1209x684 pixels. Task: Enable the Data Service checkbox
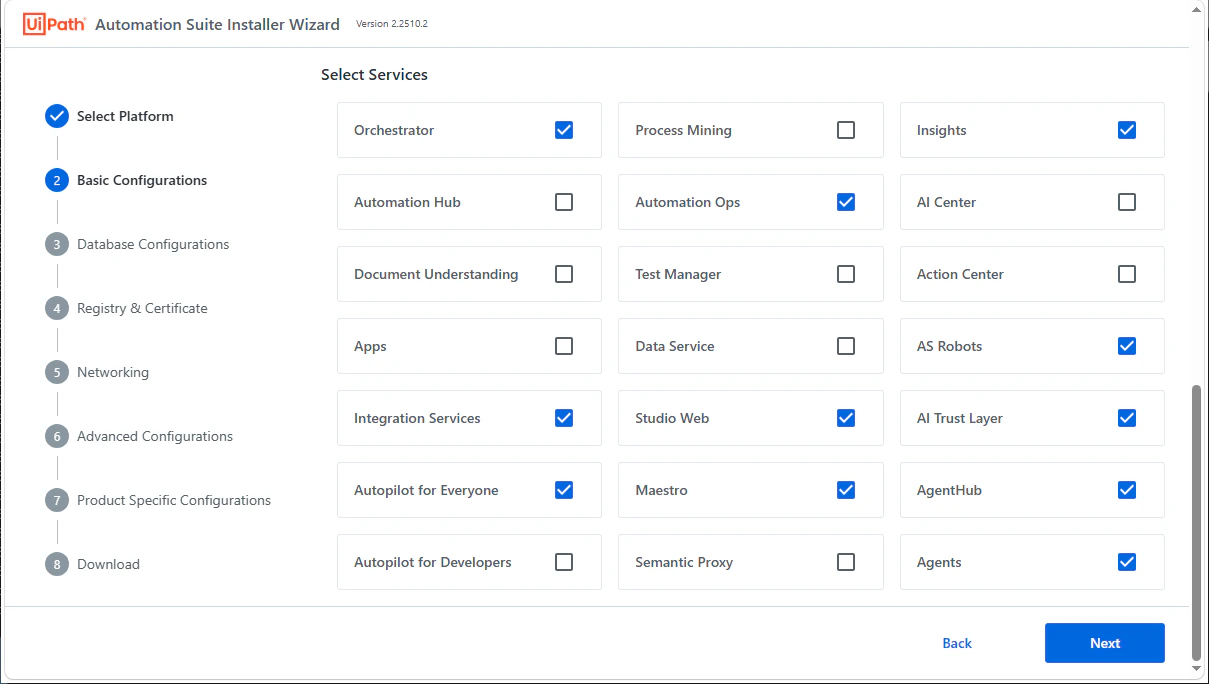846,346
